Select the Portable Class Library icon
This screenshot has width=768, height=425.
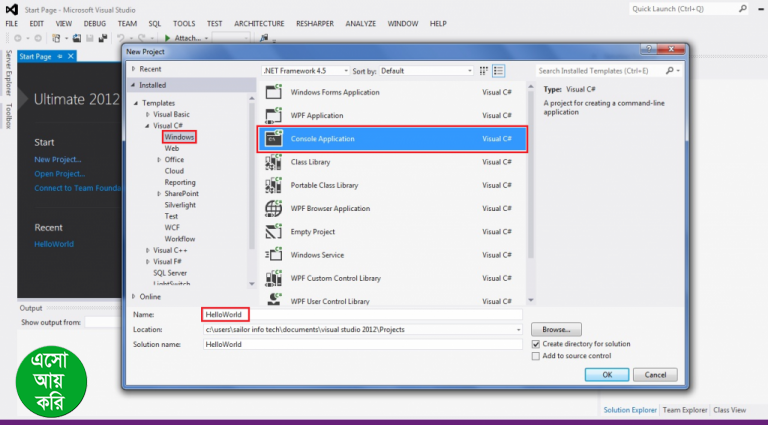(273, 185)
